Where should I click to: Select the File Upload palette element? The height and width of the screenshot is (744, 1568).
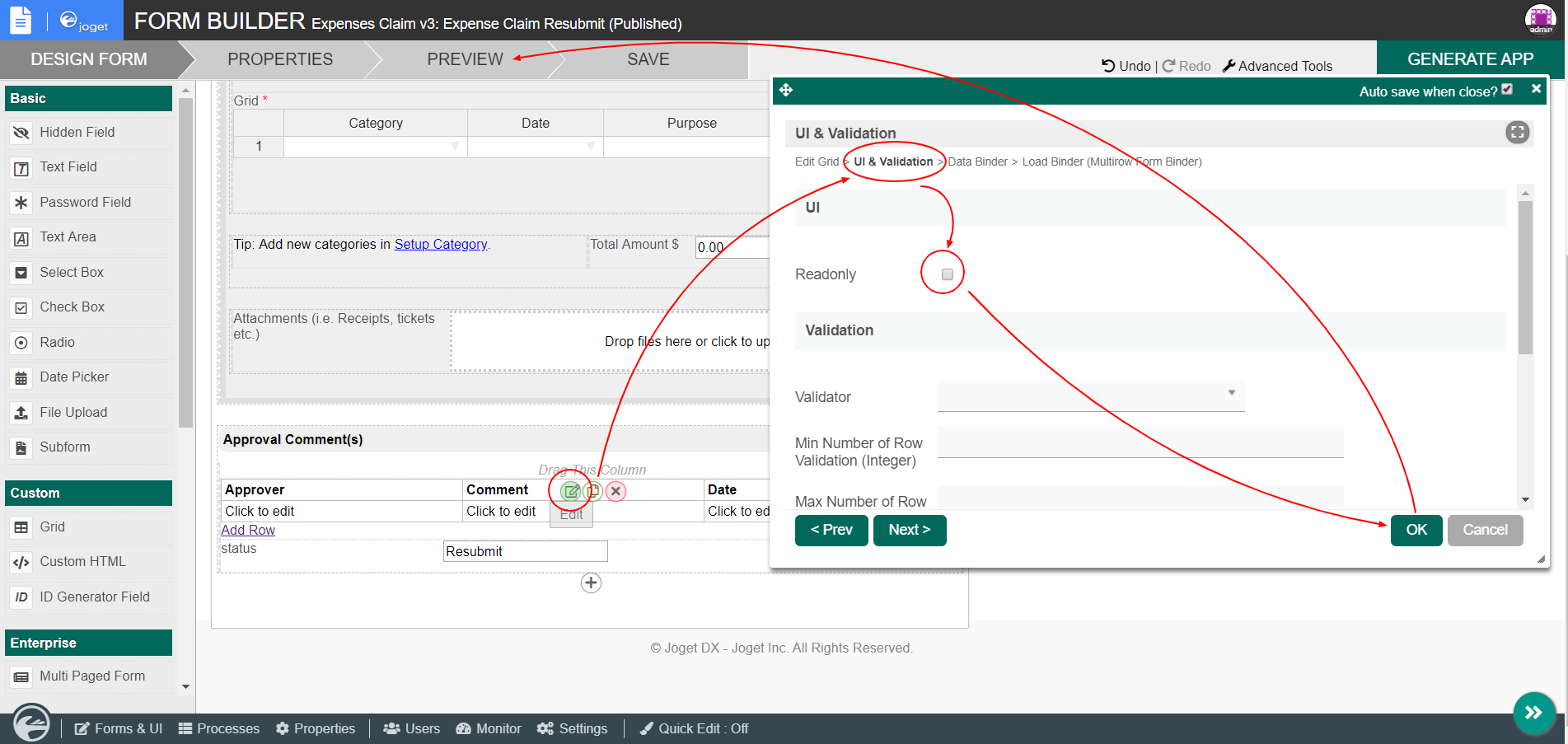point(73,413)
